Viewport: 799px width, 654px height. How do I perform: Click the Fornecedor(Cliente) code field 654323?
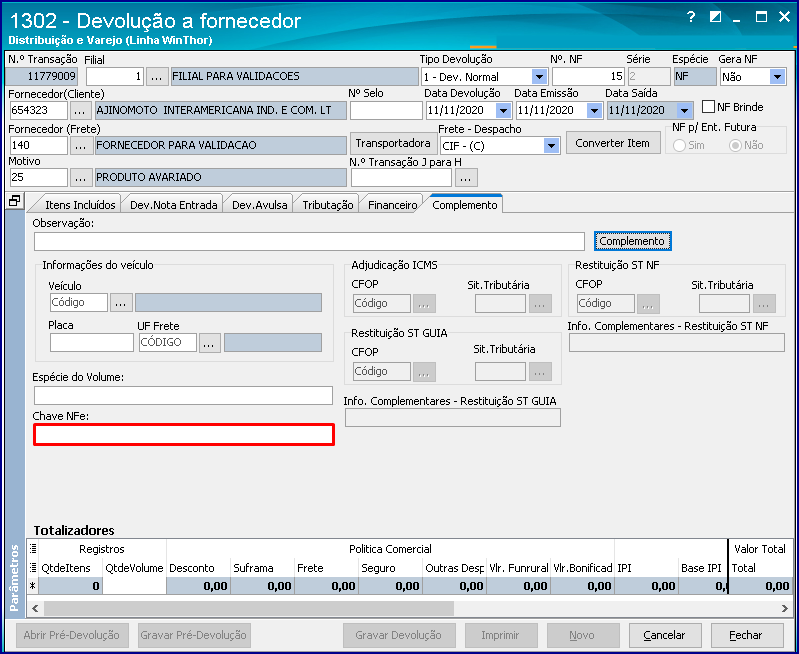(38, 111)
